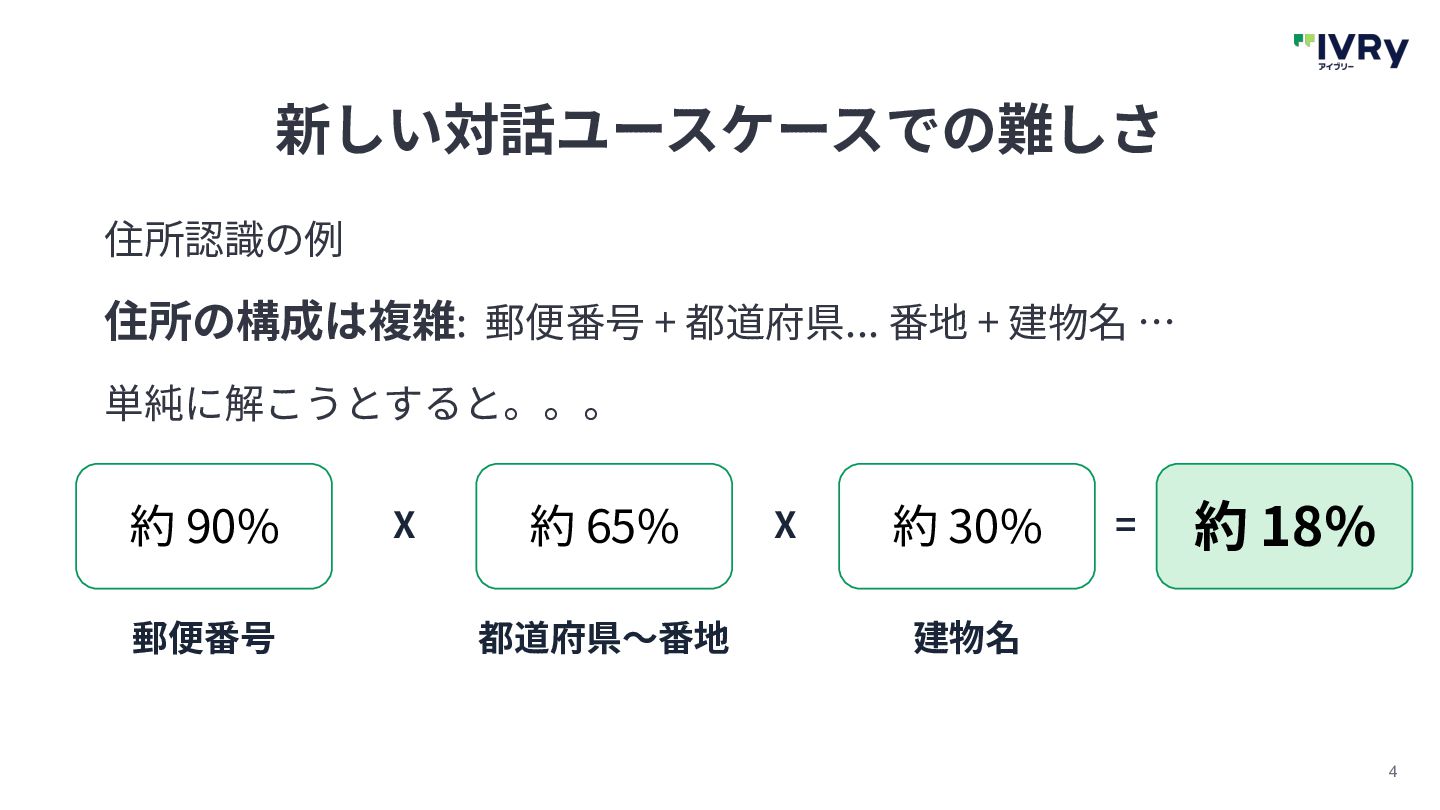Select the 約 65% rounded box
1440x810 pixels.
604,526
